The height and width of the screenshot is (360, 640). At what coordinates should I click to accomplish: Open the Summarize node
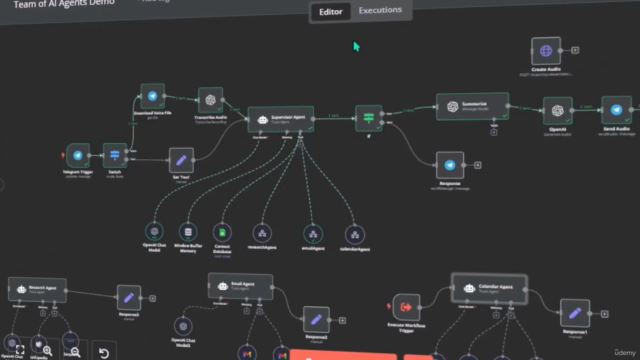coord(472,106)
